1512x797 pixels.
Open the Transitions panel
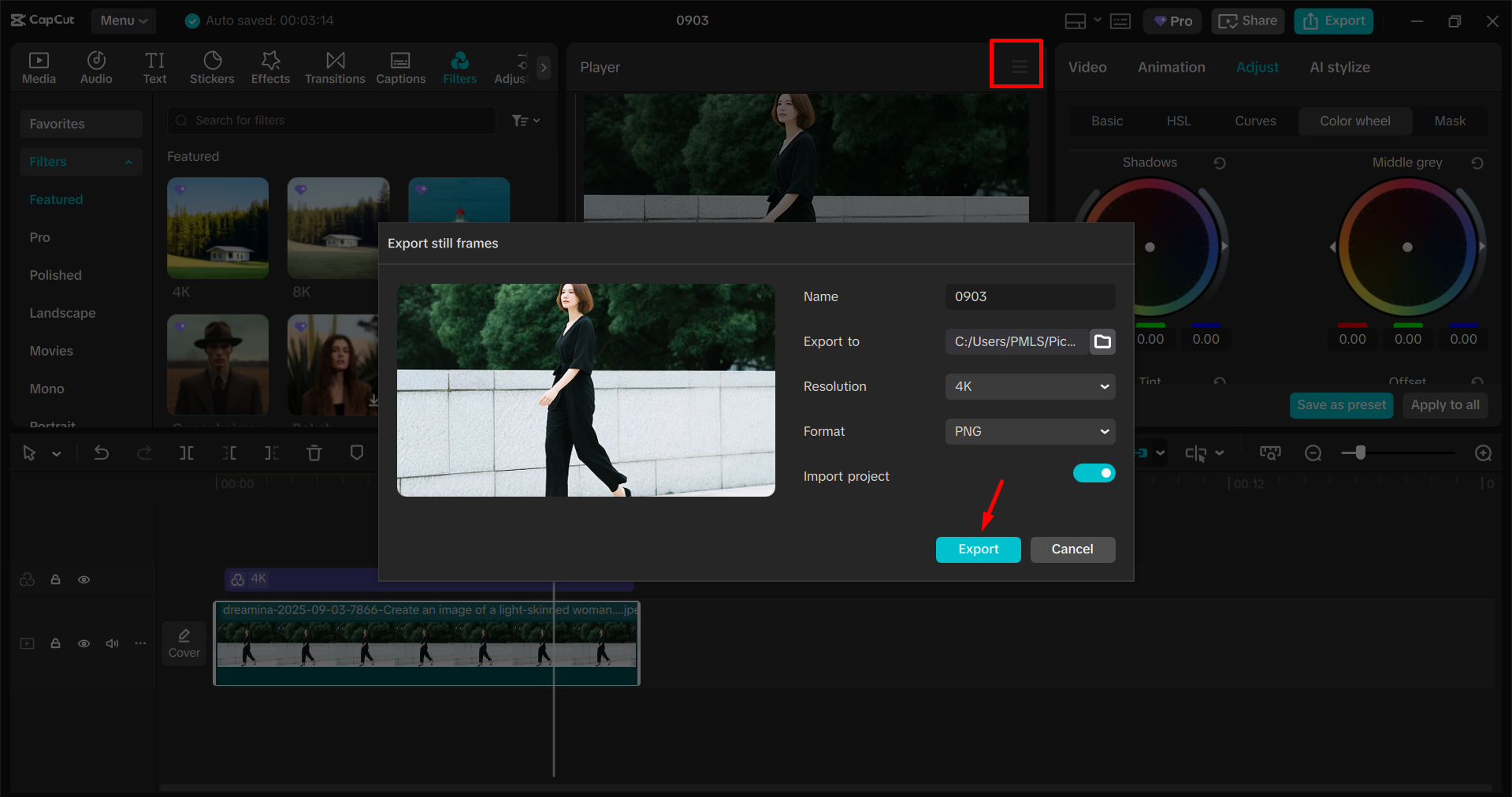[334, 66]
